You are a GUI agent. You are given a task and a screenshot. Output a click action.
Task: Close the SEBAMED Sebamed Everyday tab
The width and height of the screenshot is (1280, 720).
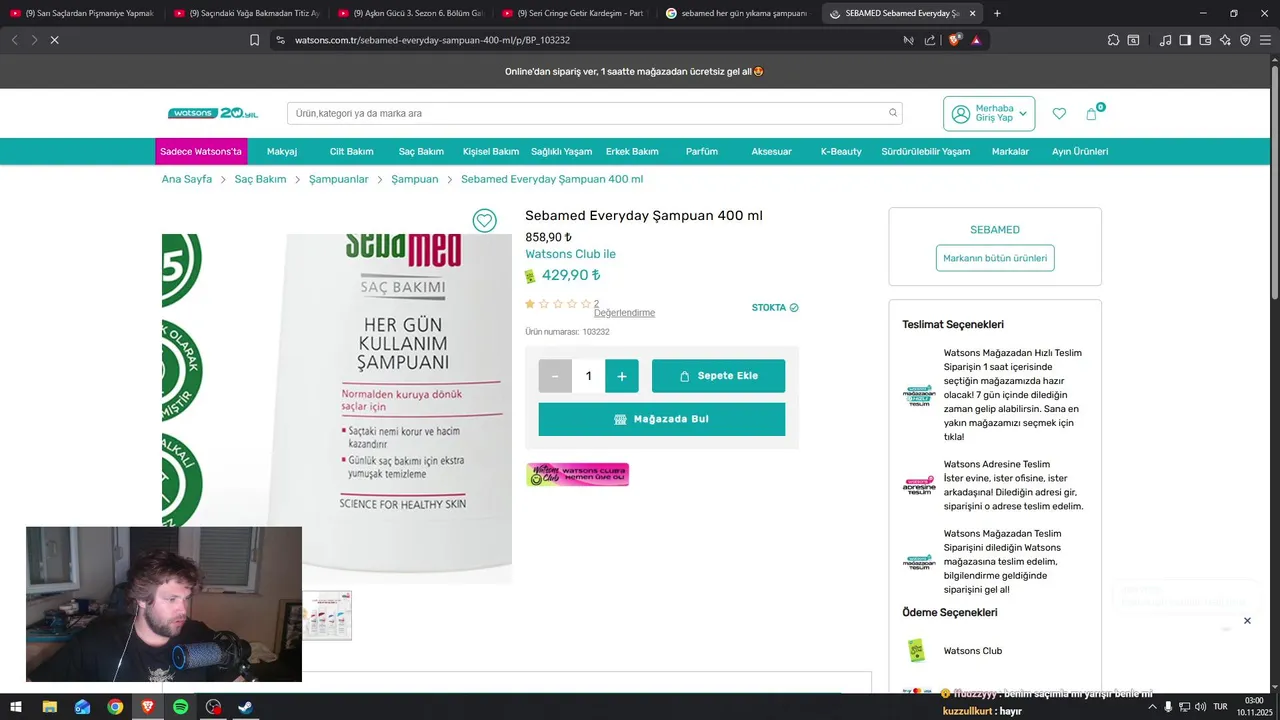pyautogui.click(x=973, y=13)
